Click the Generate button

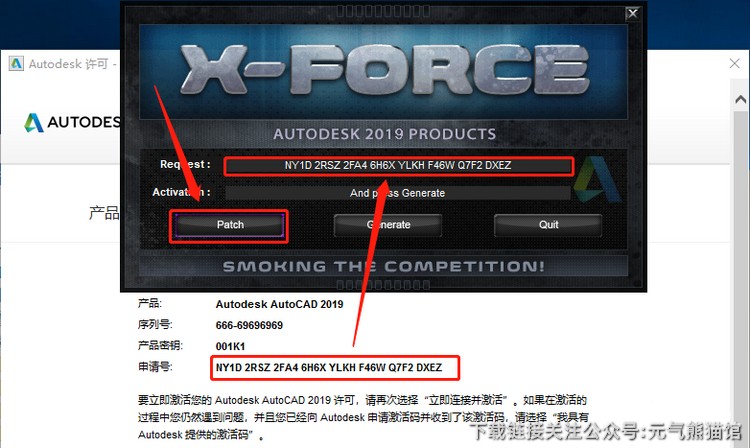388,225
